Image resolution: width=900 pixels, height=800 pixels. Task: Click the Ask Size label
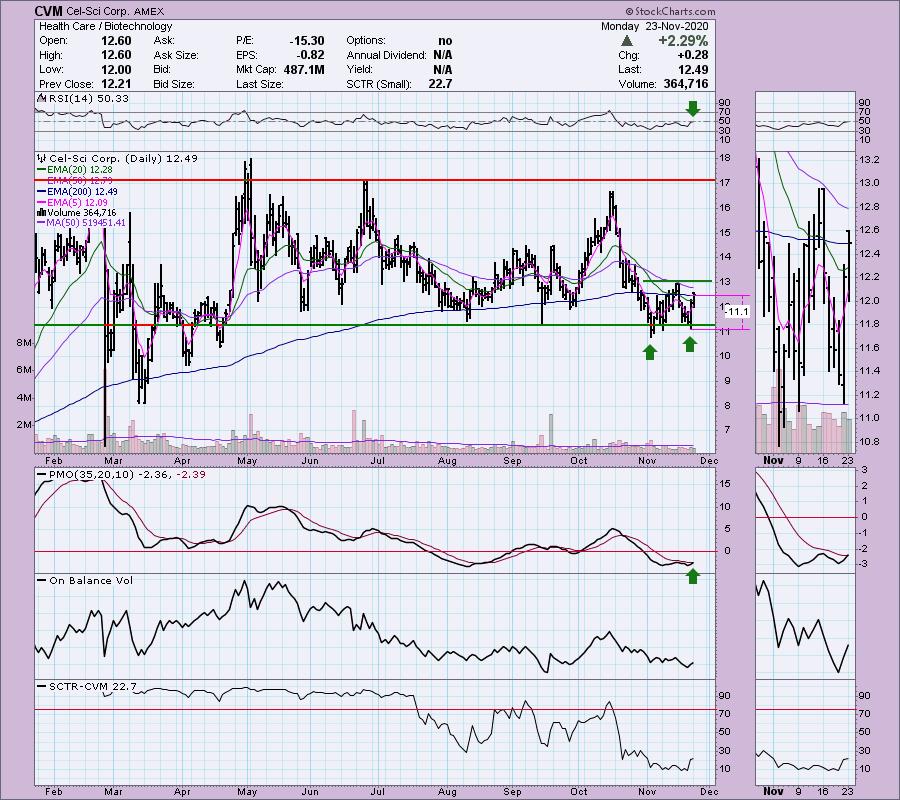pos(176,55)
